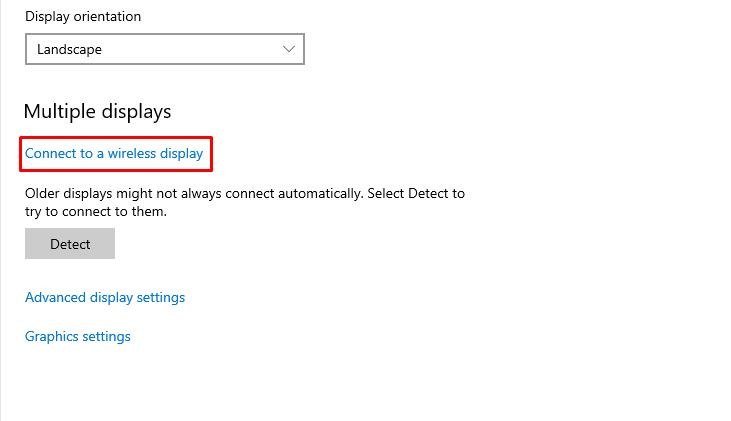Click the "Select Detect to" sentence text
The height and width of the screenshot is (421, 731).
point(415,193)
